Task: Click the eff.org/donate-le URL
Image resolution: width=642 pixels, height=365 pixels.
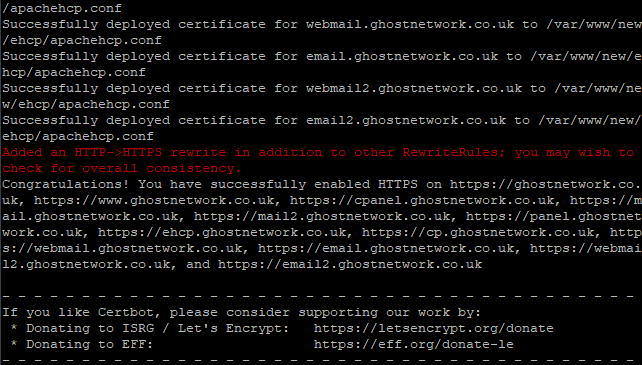Action: (x=414, y=345)
